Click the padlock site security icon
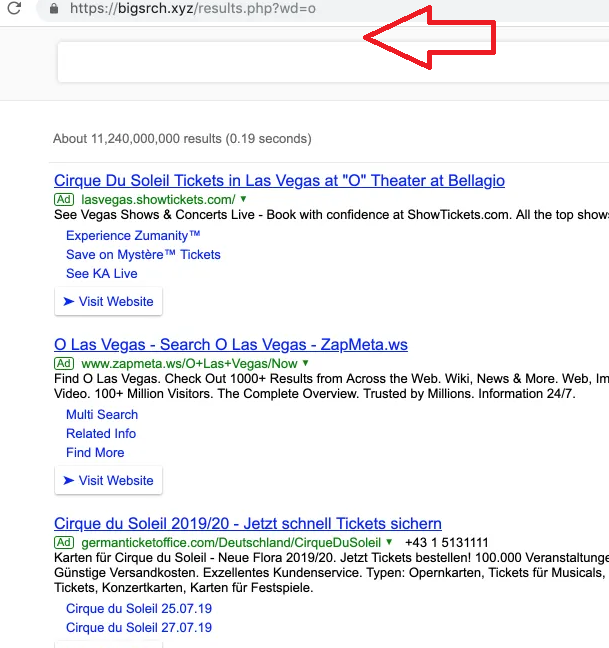609x648 pixels. [53, 8]
